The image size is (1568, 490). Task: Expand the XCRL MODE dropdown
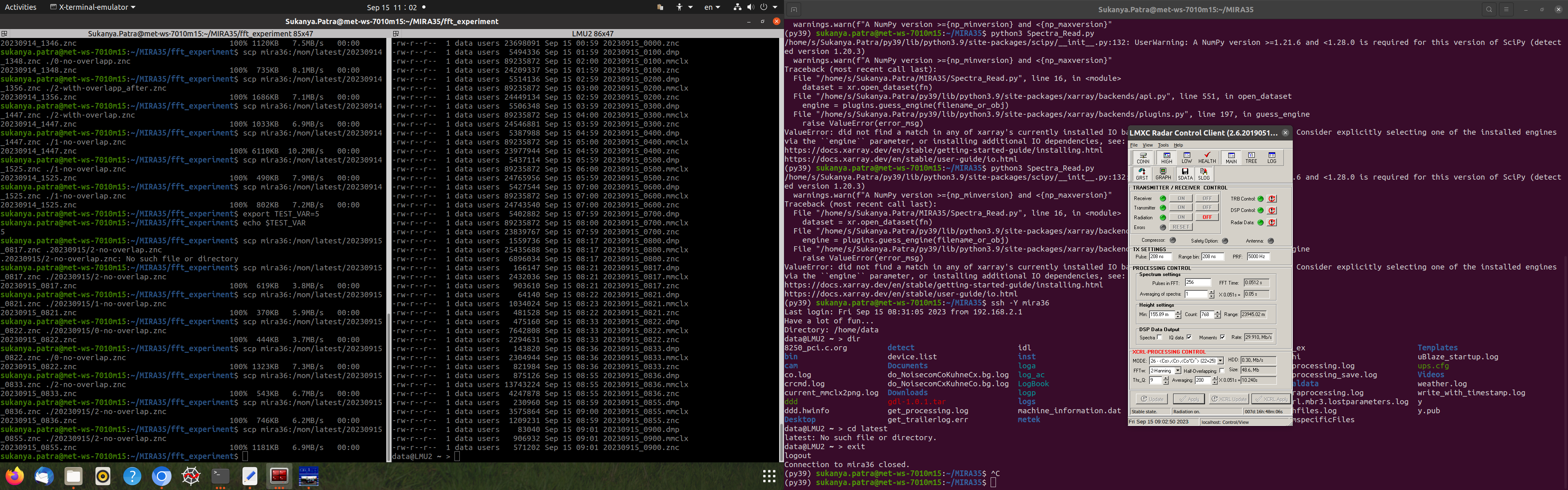(1220, 361)
